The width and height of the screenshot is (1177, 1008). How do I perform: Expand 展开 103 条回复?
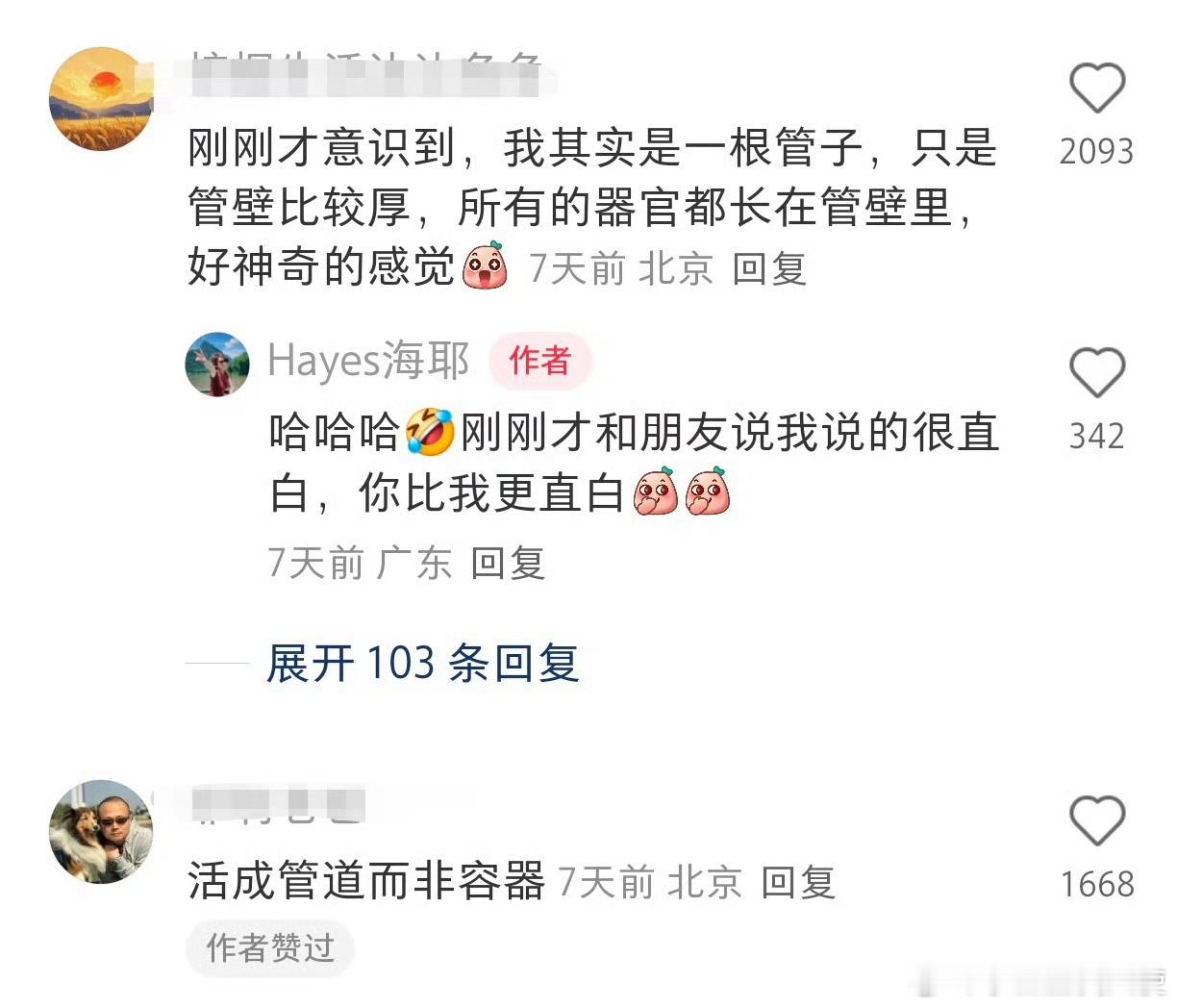click(x=423, y=664)
